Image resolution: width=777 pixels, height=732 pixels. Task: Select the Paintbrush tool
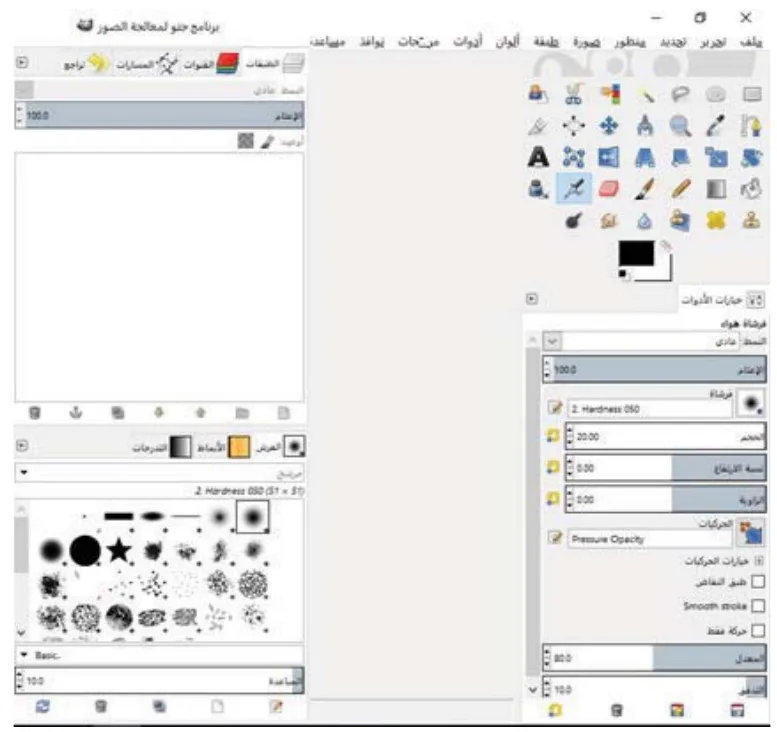(645, 189)
